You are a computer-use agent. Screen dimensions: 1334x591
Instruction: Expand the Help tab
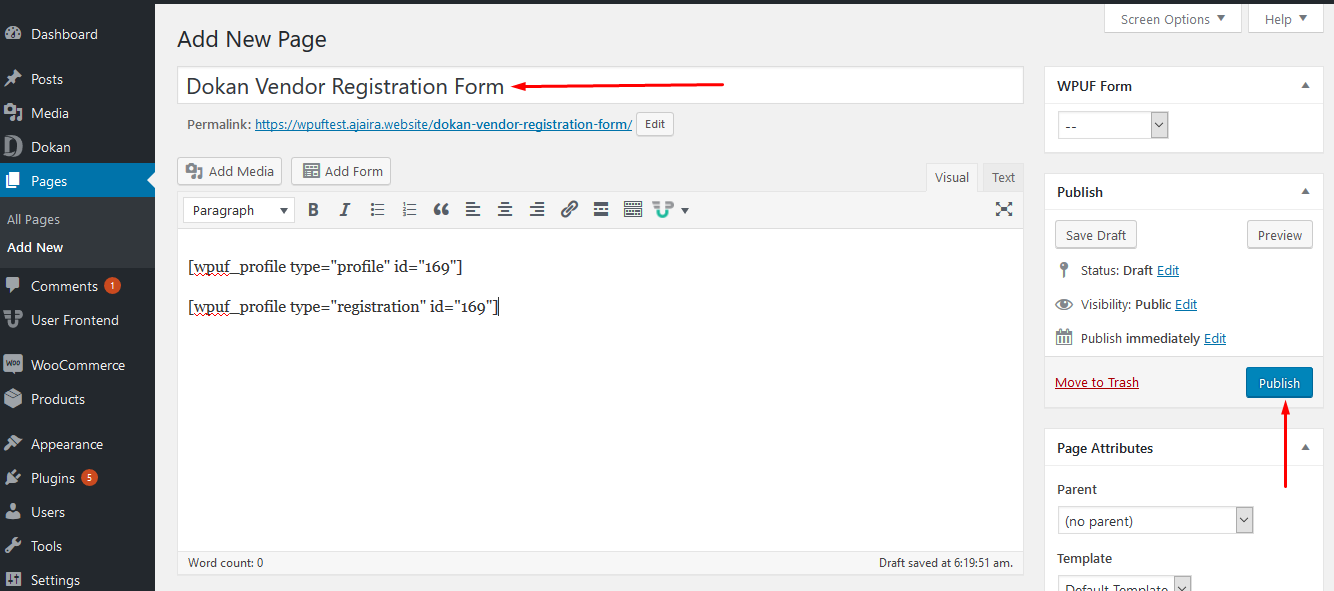(1286, 19)
